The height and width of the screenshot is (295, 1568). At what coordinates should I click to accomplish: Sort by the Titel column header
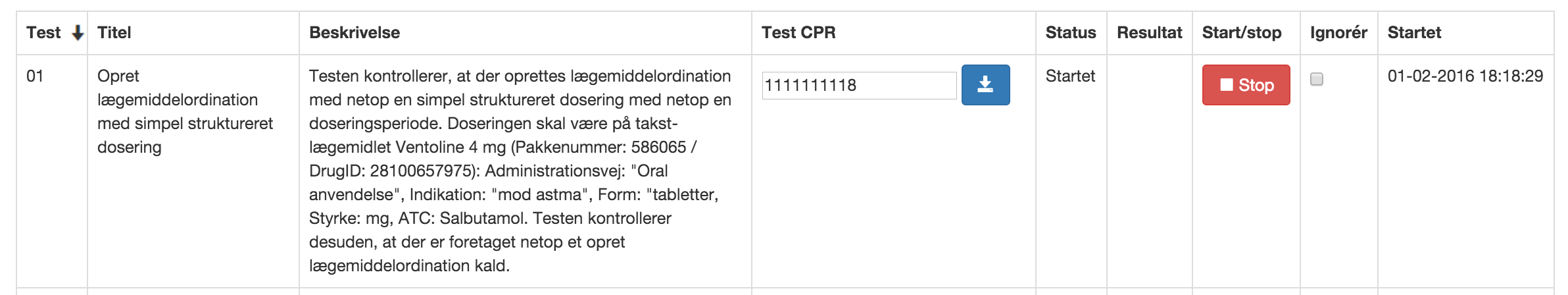[114, 33]
